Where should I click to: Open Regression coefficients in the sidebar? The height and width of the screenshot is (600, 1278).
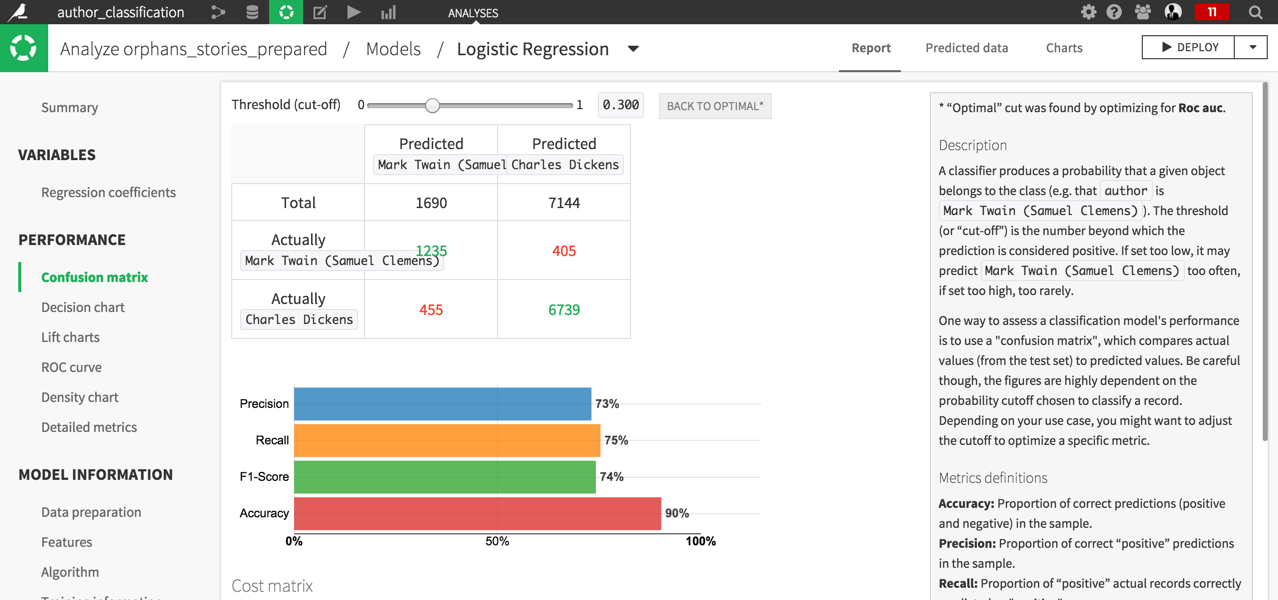(x=108, y=192)
